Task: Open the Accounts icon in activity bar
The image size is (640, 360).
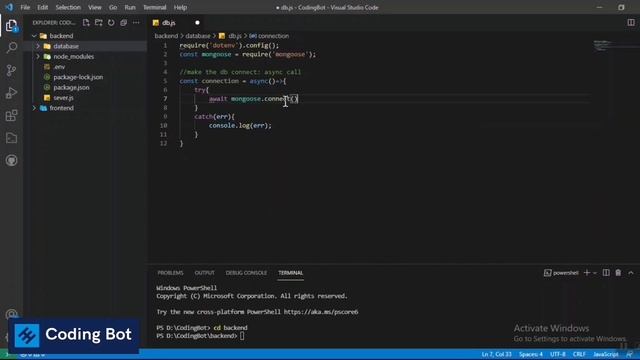Action: tap(11, 313)
